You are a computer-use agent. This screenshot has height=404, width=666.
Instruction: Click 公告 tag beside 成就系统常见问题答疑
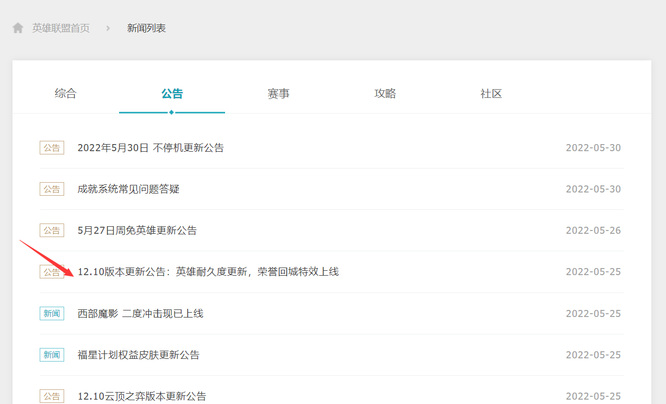[x=52, y=189]
